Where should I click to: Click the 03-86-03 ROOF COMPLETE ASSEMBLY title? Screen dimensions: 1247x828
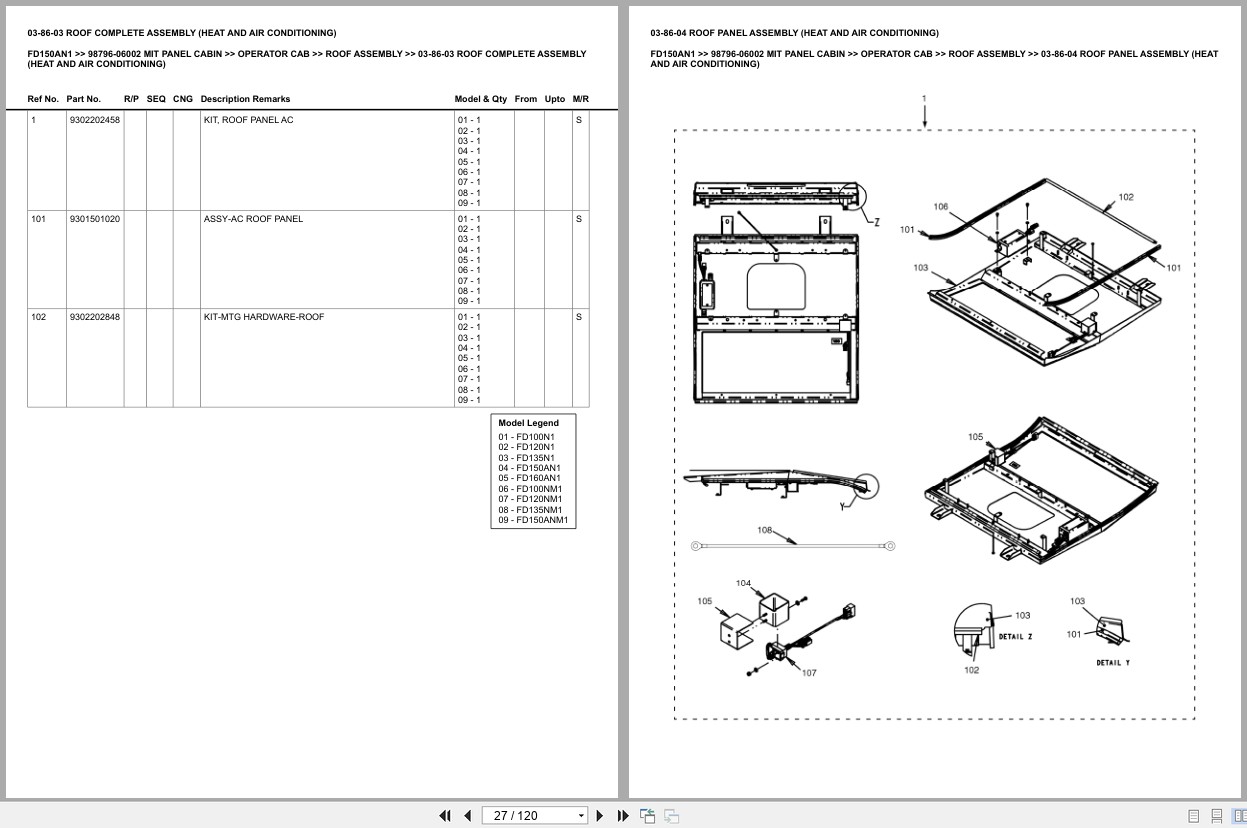pos(182,33)
